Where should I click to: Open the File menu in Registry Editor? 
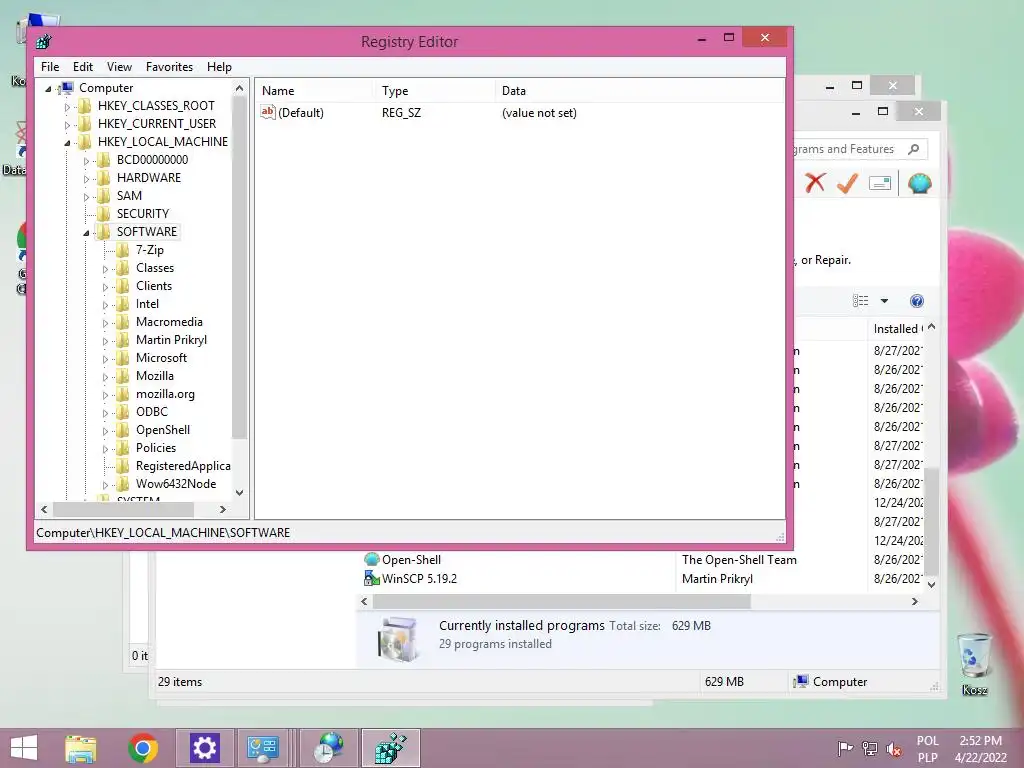coord(50,67)
